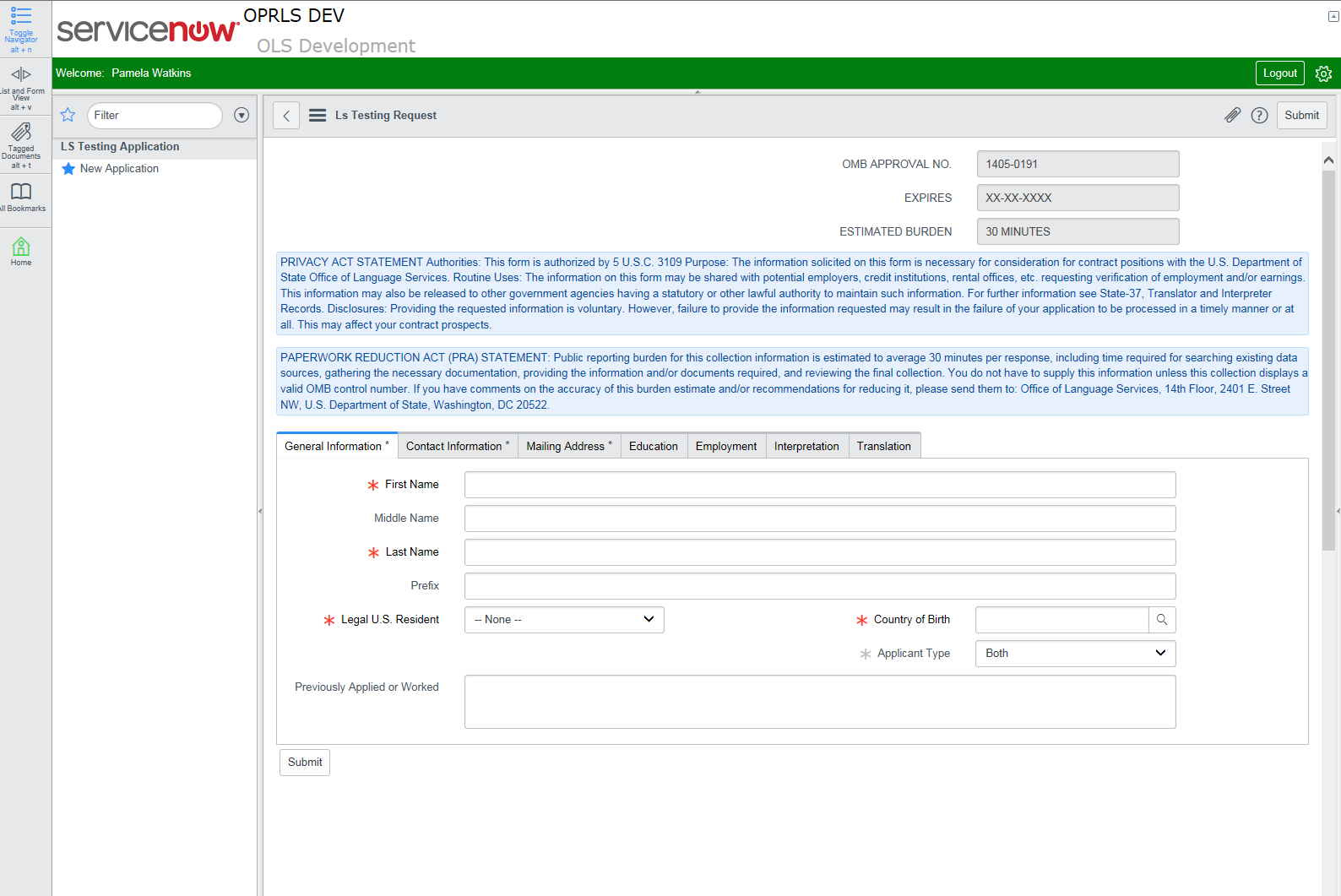
Task: Expand the Legal U.S. Resident dropdown
Action: tap(564, 620)
